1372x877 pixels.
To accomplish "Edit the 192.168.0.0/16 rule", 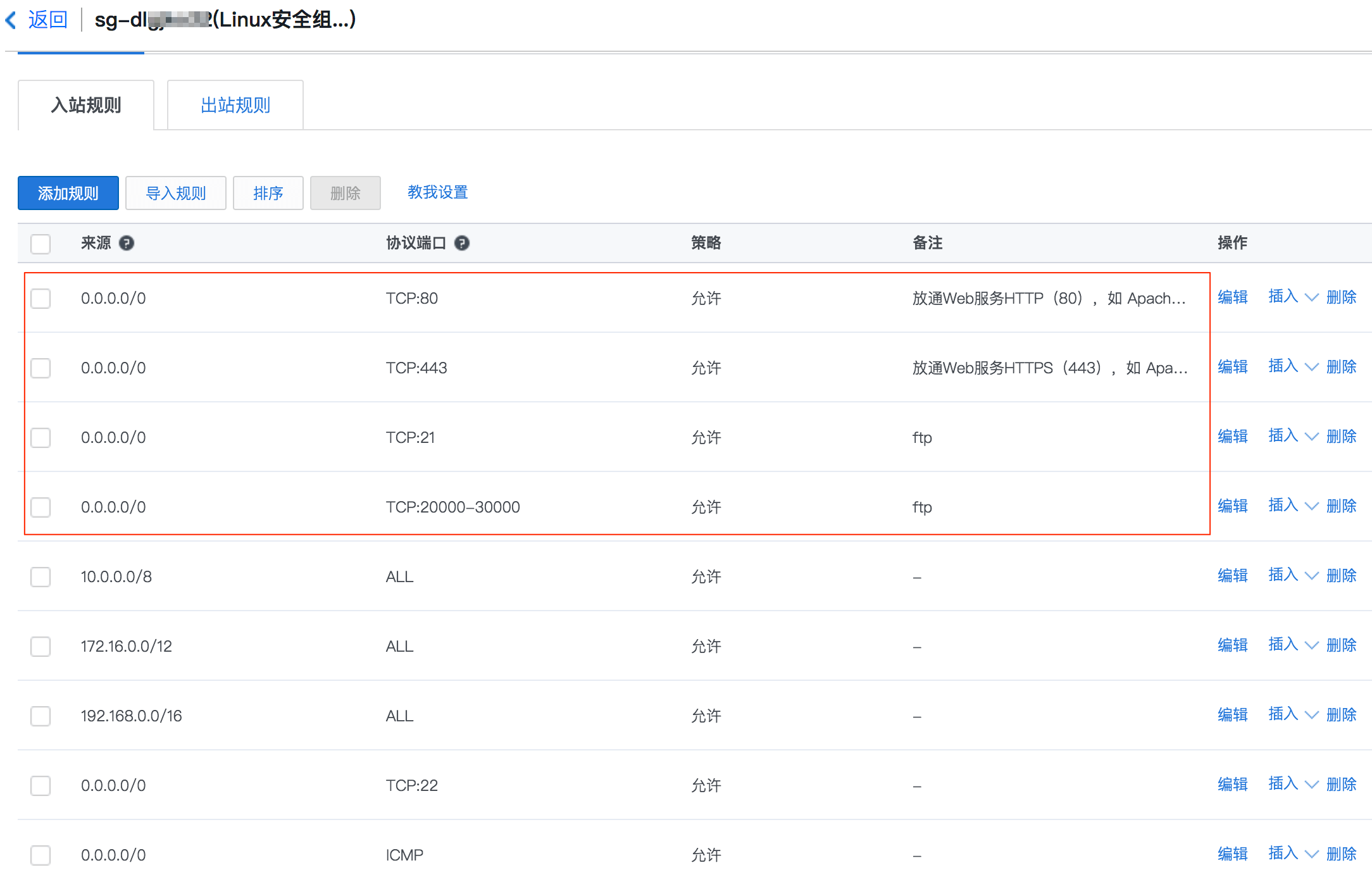I will (1233, 714).
